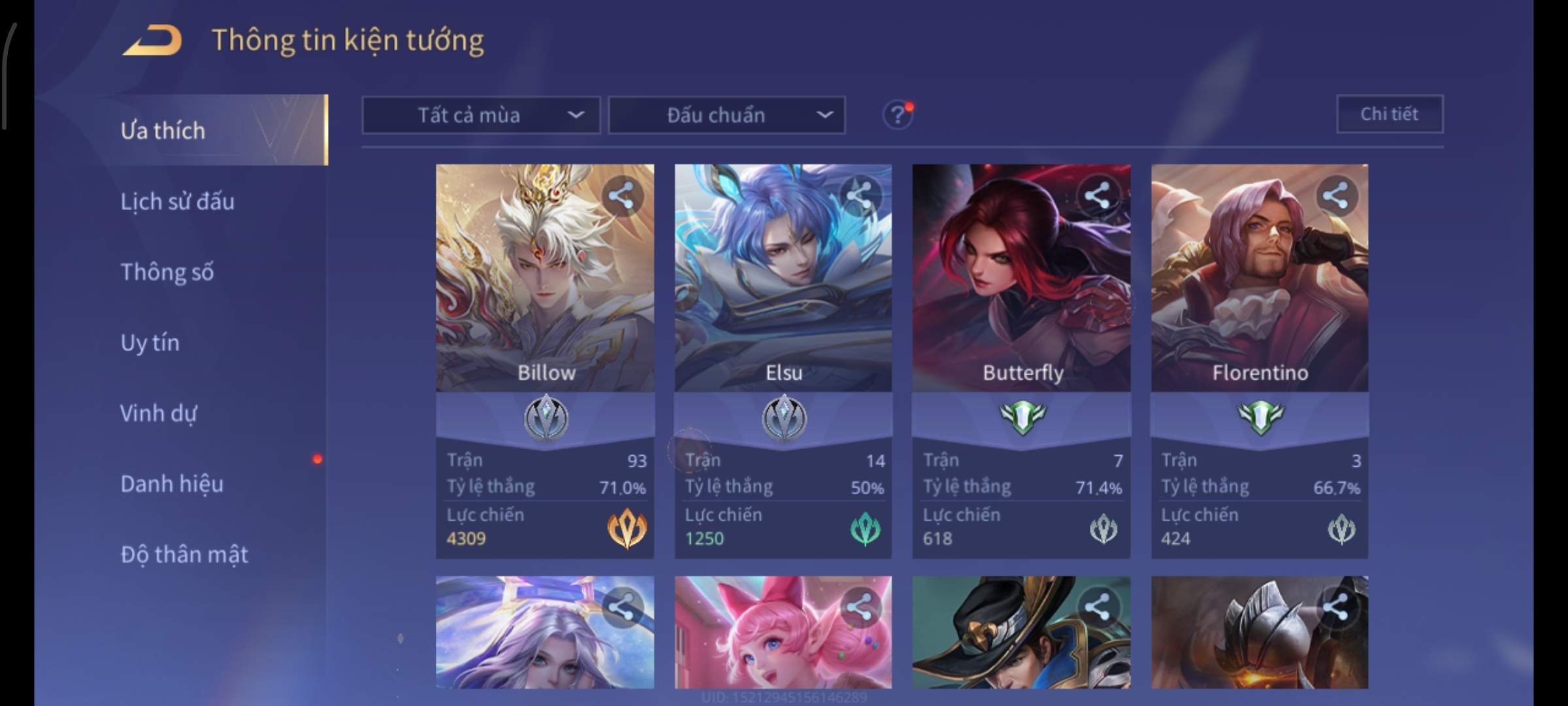Share Billow's hero card
The height and width of the screenshot is (706, 1568).
(x=621, y=195)
